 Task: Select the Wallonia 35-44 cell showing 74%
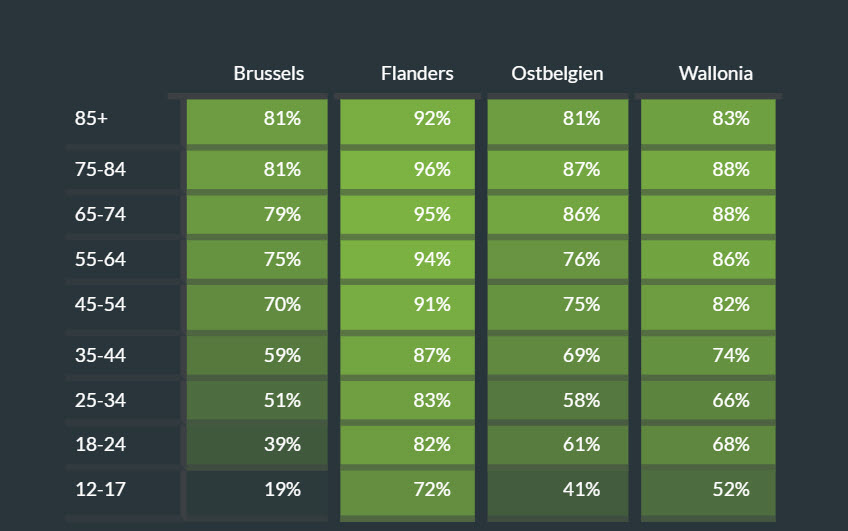[x=708, y=355]
